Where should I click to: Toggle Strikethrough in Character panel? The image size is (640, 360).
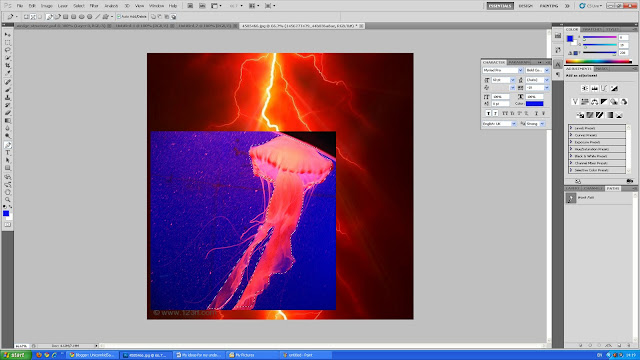543,113
